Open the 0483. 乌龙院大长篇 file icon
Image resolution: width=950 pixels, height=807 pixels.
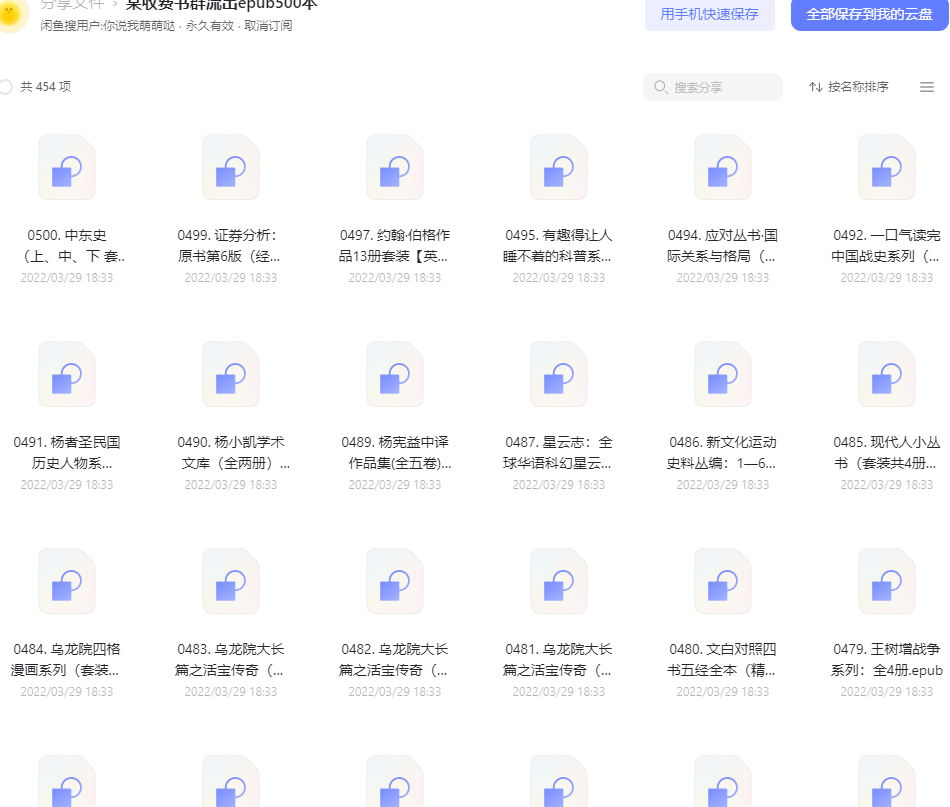[231, 582]
